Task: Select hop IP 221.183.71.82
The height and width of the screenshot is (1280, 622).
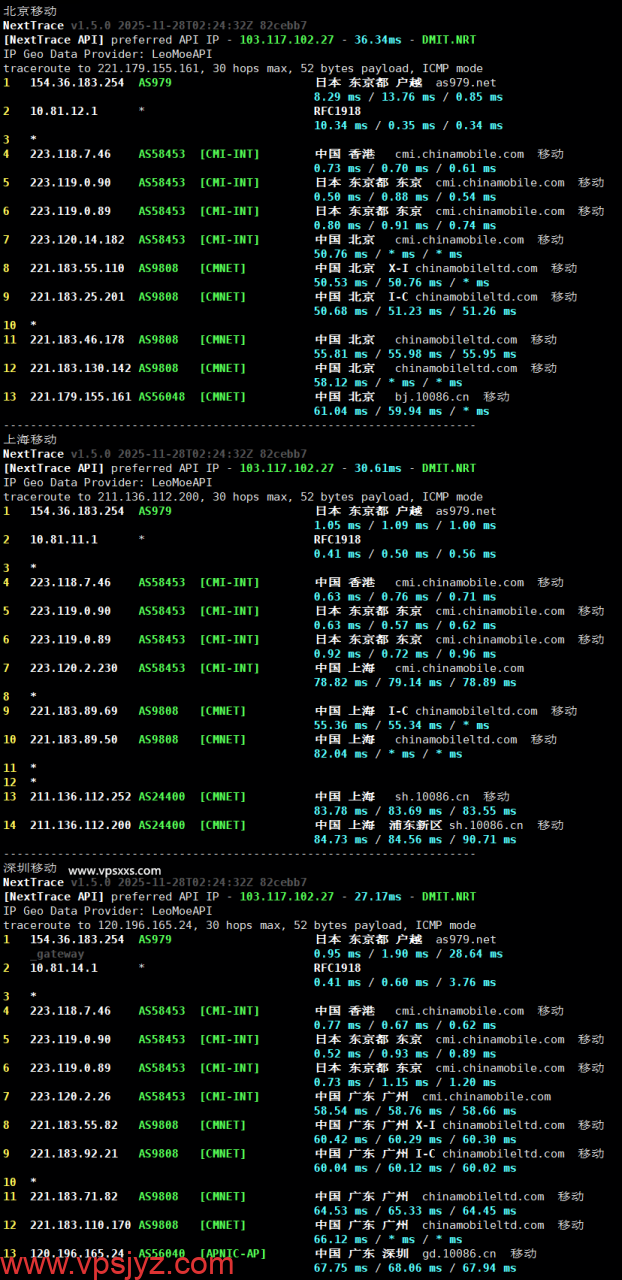Action: [74, 1197]
